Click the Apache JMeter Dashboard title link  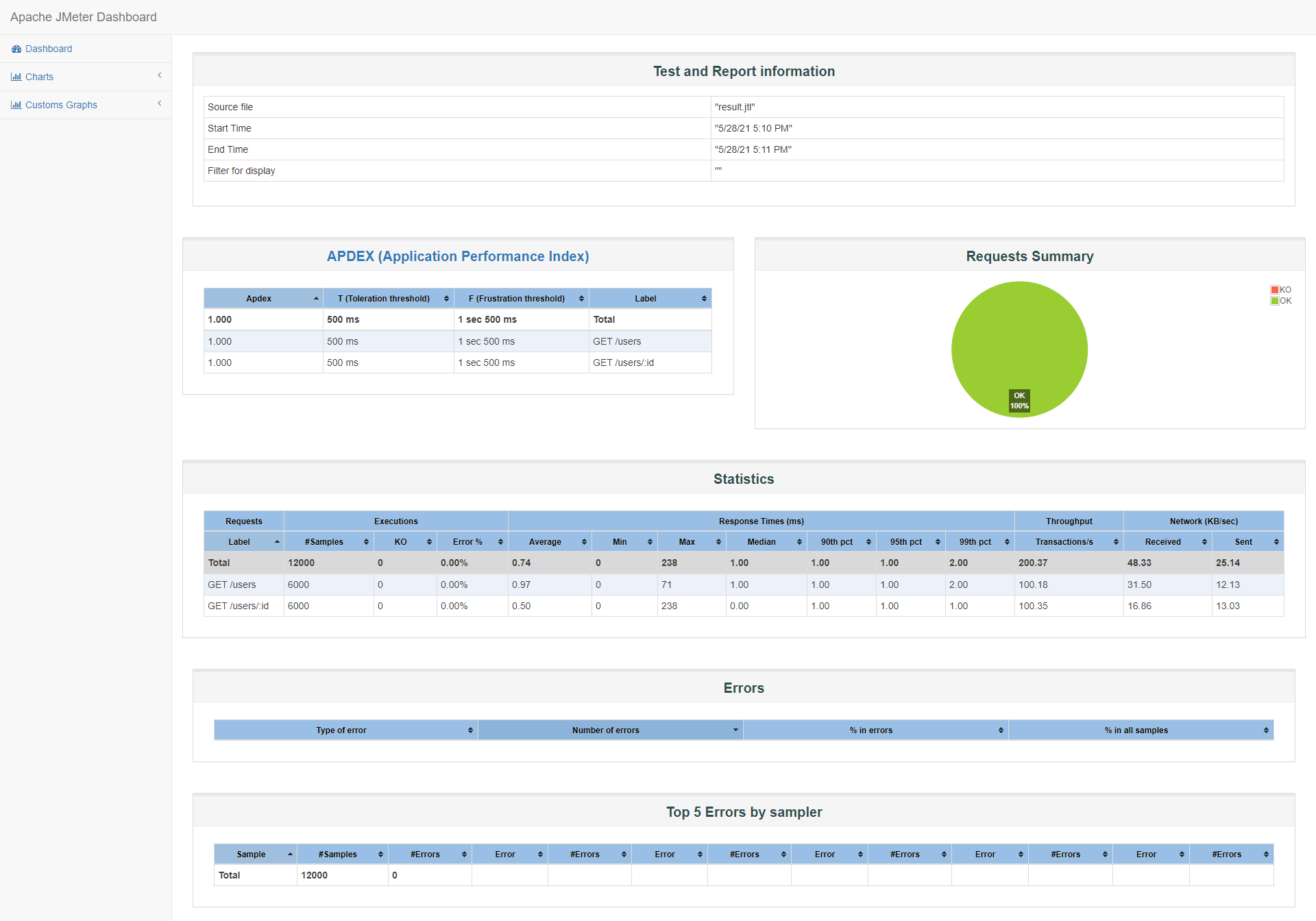coord(84,17)
